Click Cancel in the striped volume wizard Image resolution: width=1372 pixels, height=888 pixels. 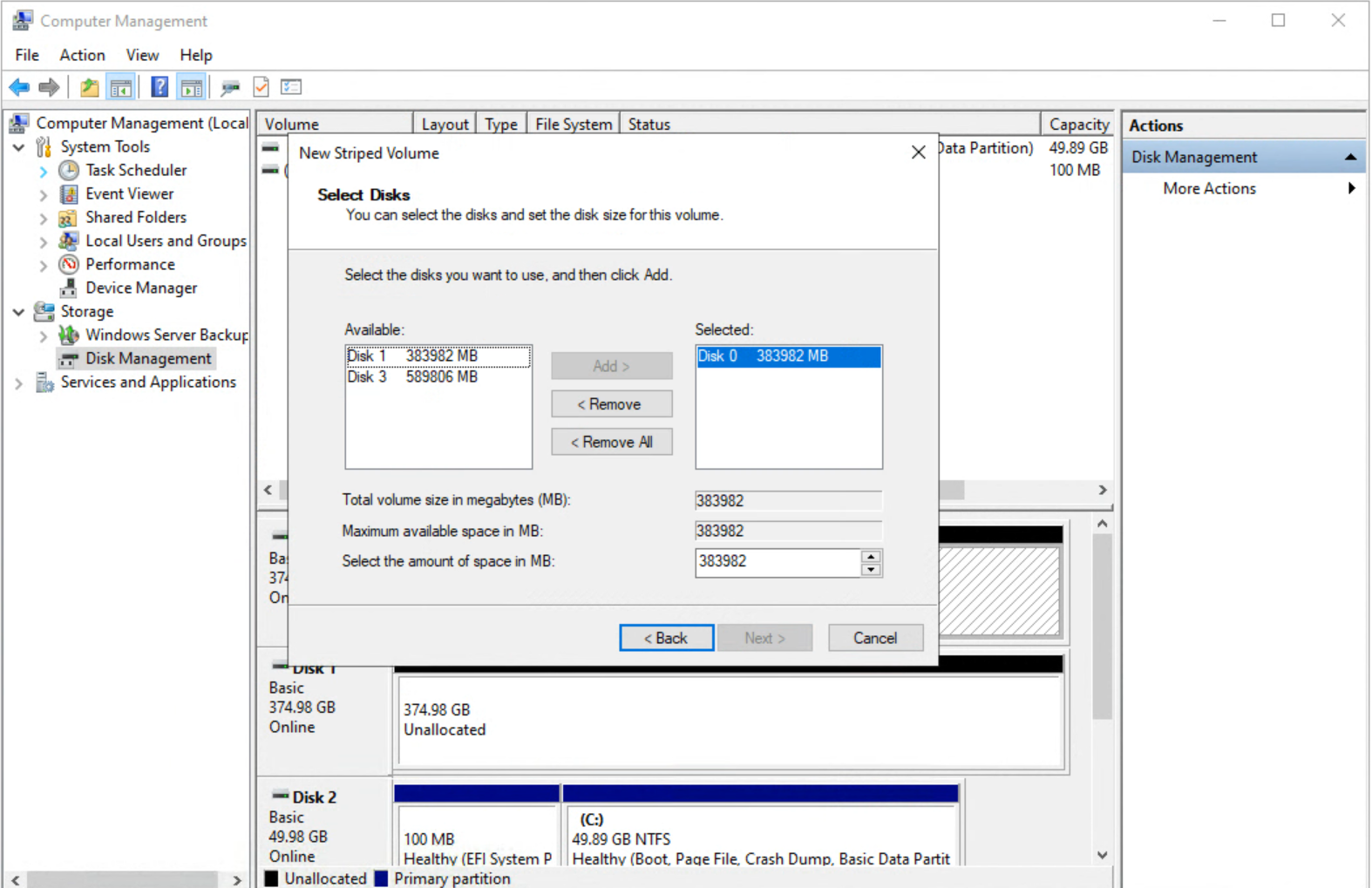(874, 638)
